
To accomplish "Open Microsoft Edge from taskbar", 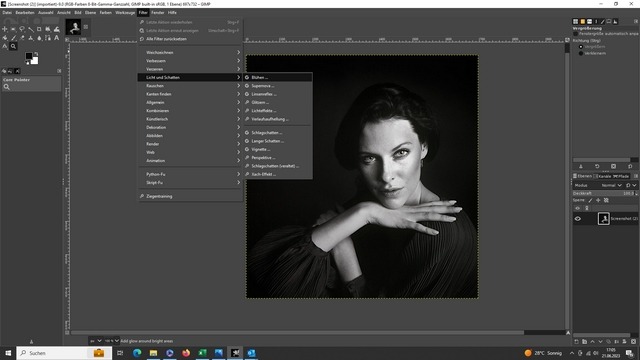I will pos(137,353).
